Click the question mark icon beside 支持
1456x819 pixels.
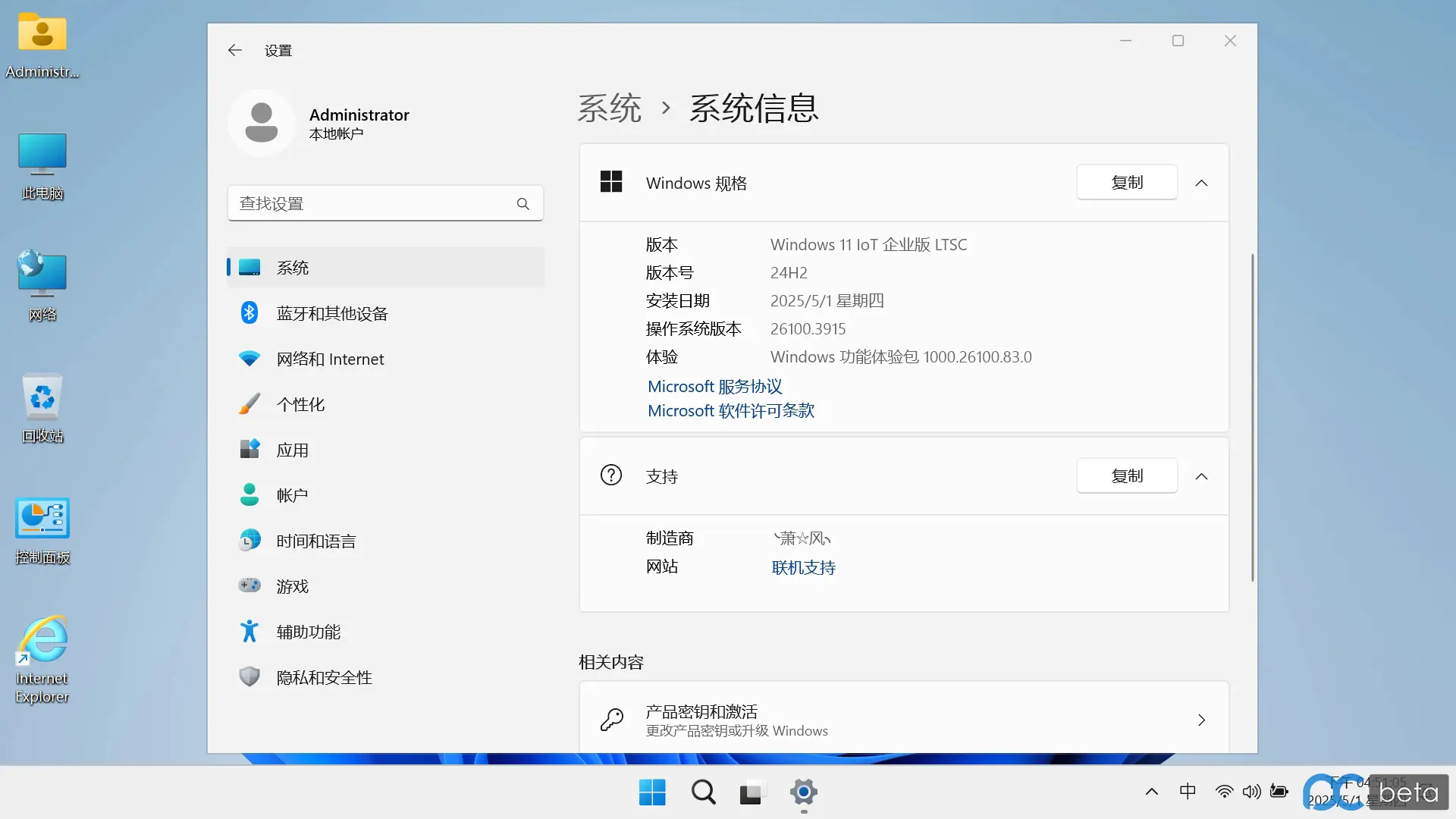click(611, 475)
